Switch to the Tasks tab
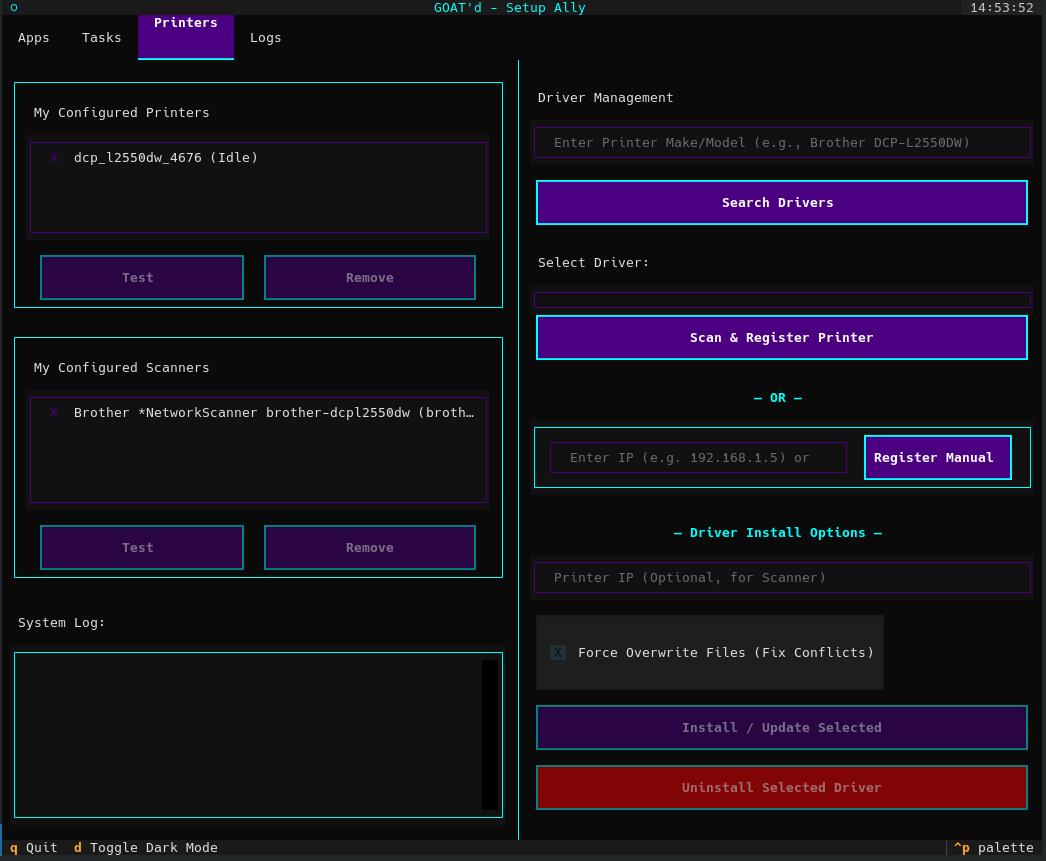Screen dimensions: 1046x861 pos(101,37)
